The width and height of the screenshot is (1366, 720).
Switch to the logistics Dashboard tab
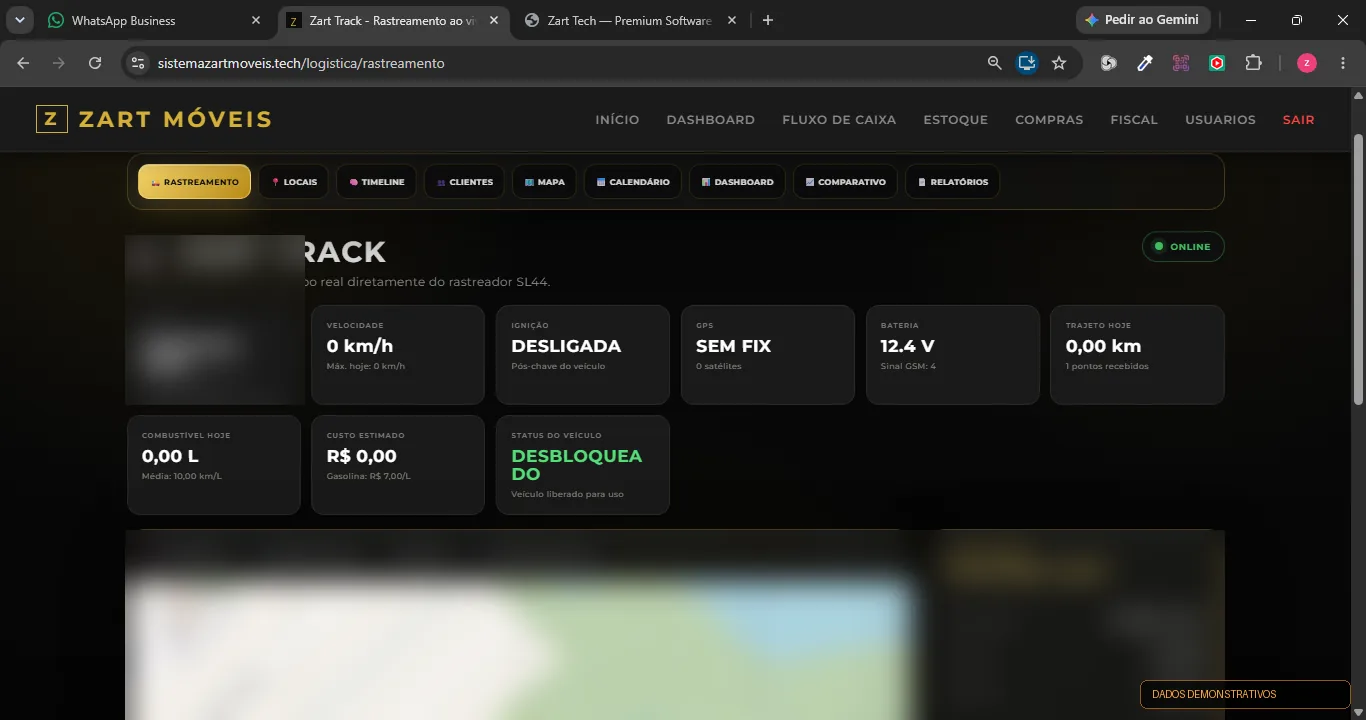[737, 182]
